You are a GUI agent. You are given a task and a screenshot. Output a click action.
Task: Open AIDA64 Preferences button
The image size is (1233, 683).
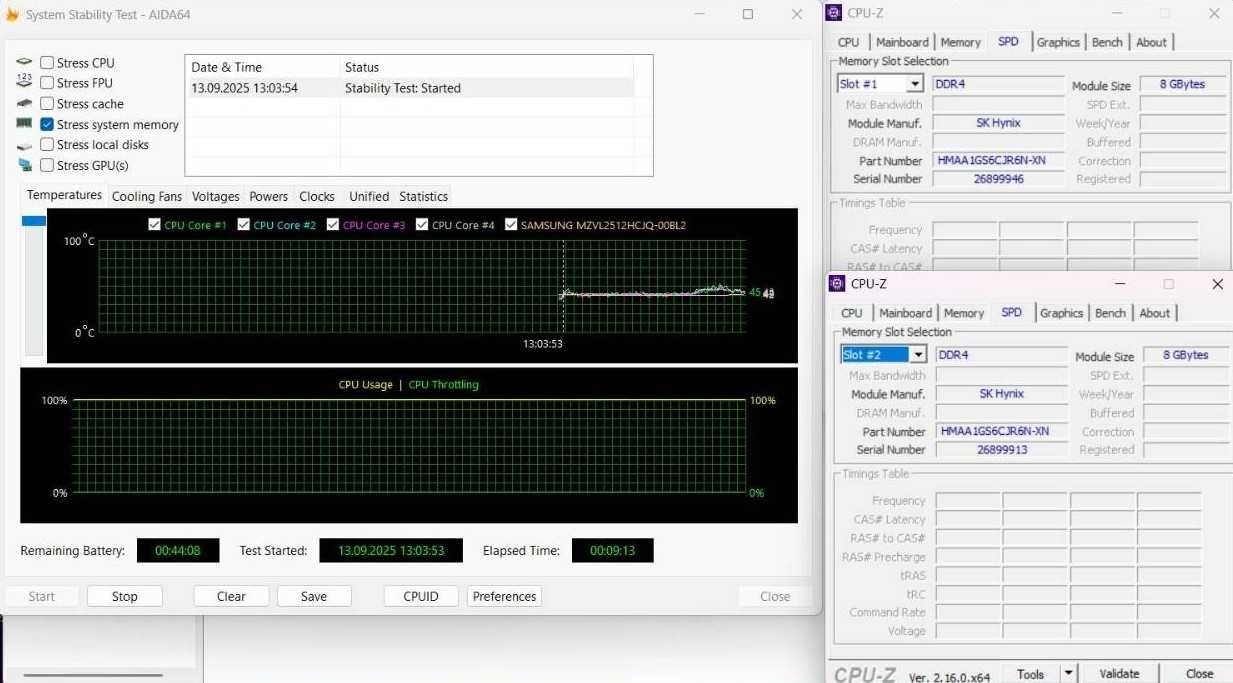504,596
